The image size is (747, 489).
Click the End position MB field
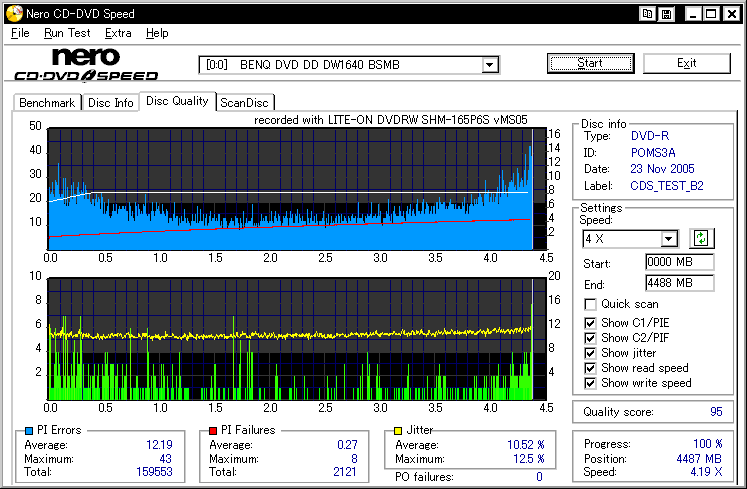pos(679,283)
